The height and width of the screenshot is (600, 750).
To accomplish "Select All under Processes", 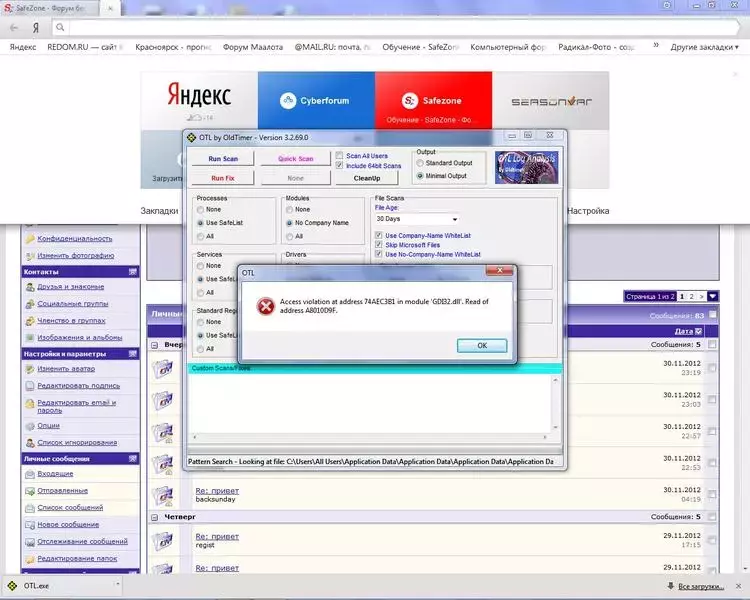I will coord(200,236).
